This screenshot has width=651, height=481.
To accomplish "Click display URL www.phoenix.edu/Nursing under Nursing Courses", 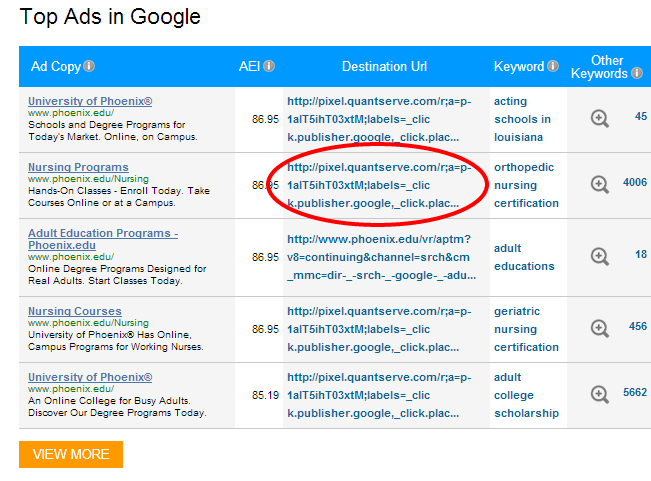I will click(x=88, y=323).
